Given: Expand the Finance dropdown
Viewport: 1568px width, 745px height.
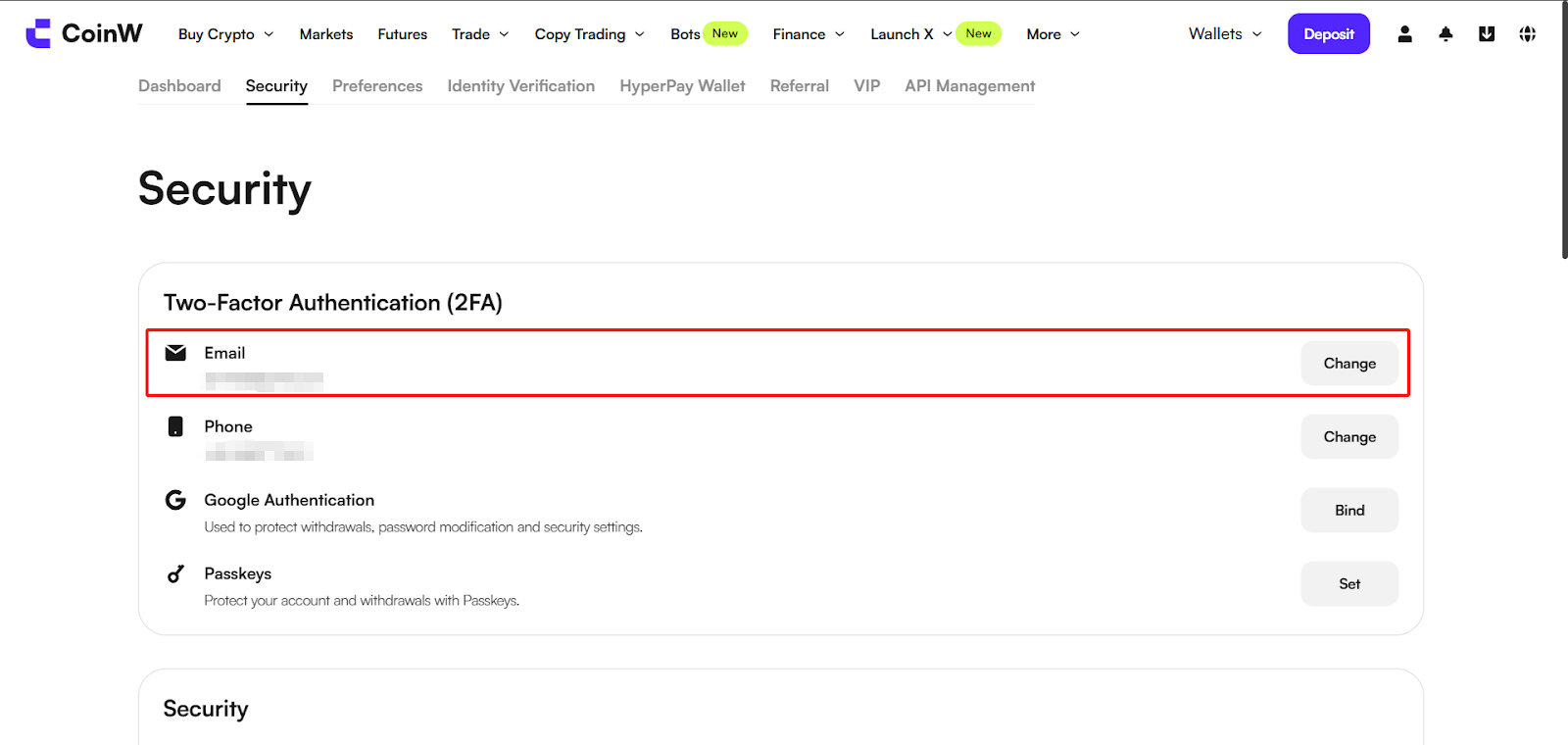Looking at the screenshot, I should point(808,34).
